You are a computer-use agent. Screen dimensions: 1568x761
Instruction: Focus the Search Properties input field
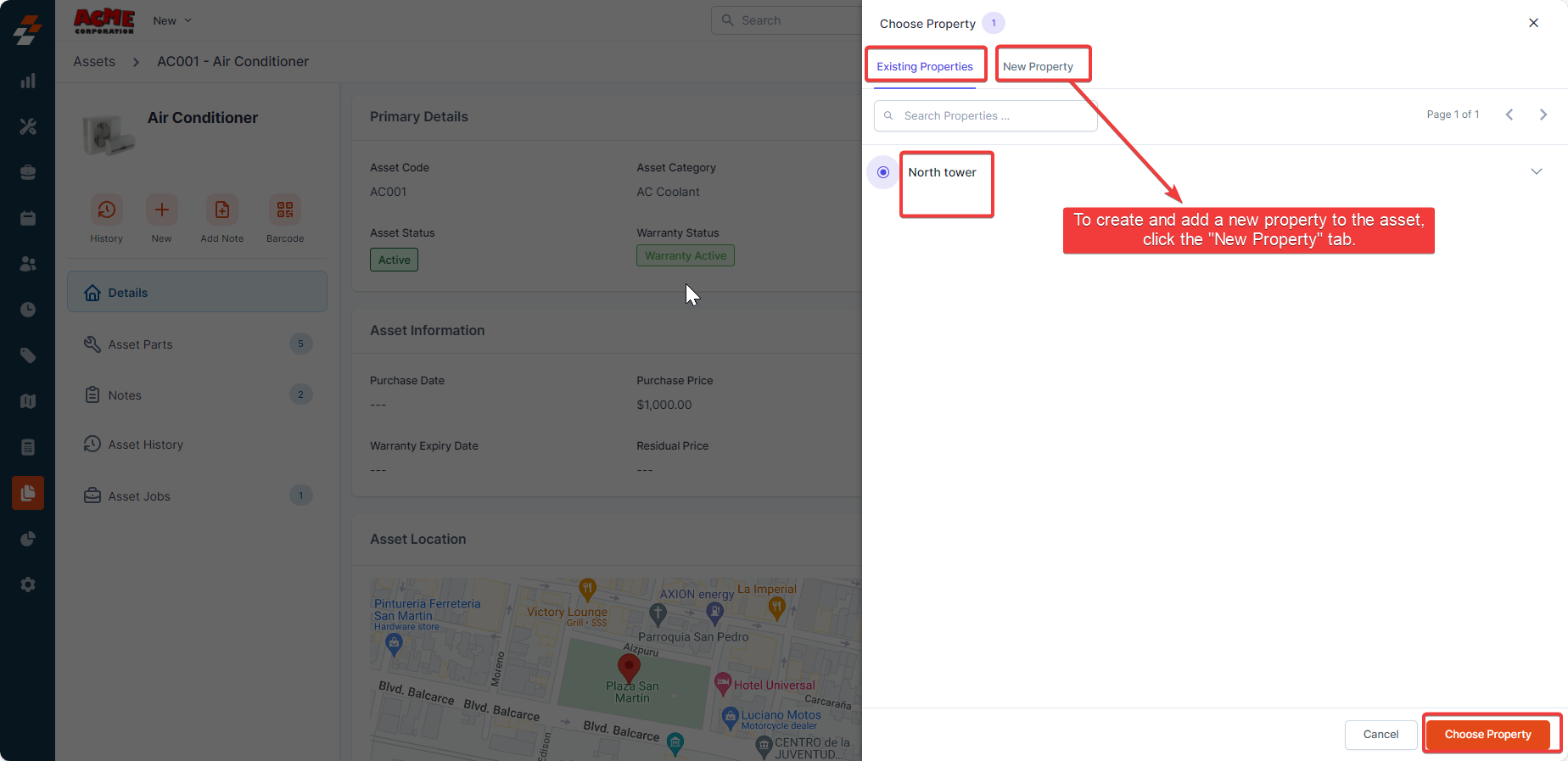tap(986, 115)
